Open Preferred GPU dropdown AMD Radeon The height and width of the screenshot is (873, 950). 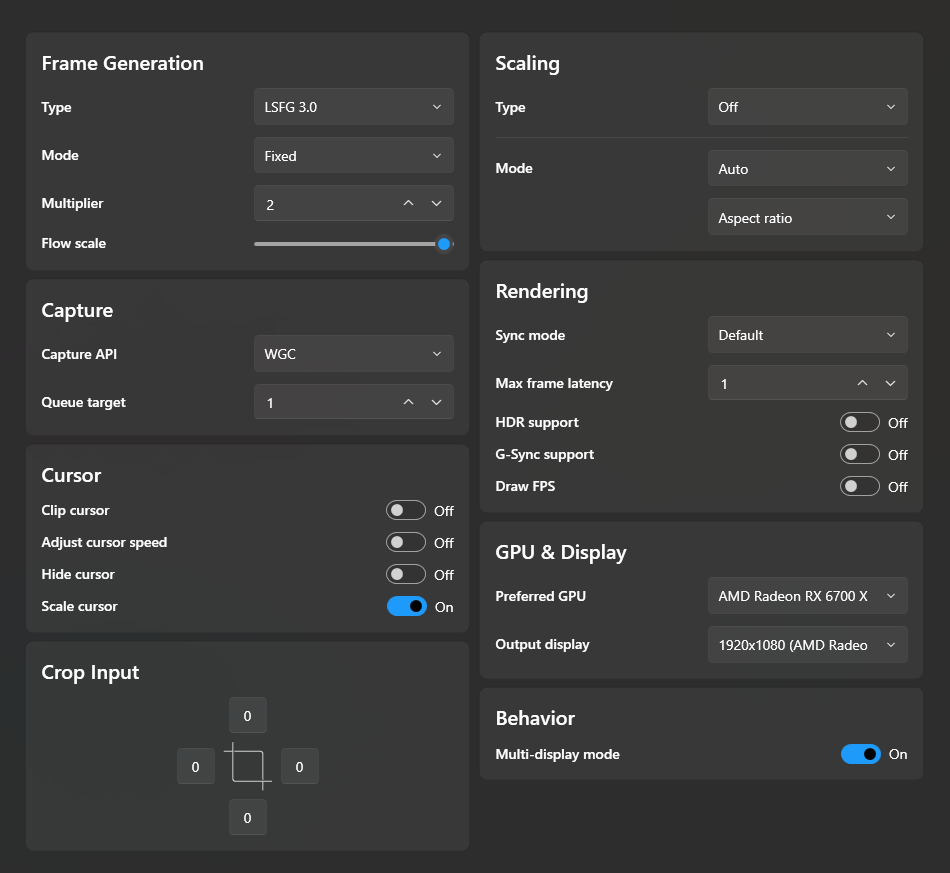808,596
